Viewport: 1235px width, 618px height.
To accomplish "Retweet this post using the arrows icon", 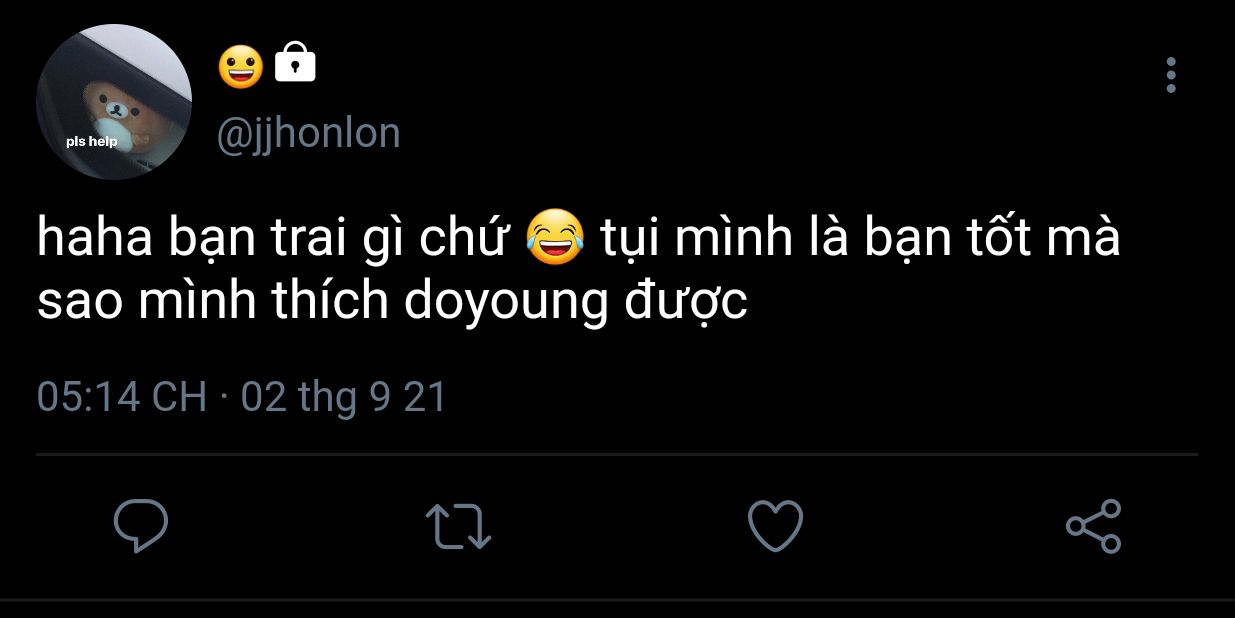I will point(458,526).
